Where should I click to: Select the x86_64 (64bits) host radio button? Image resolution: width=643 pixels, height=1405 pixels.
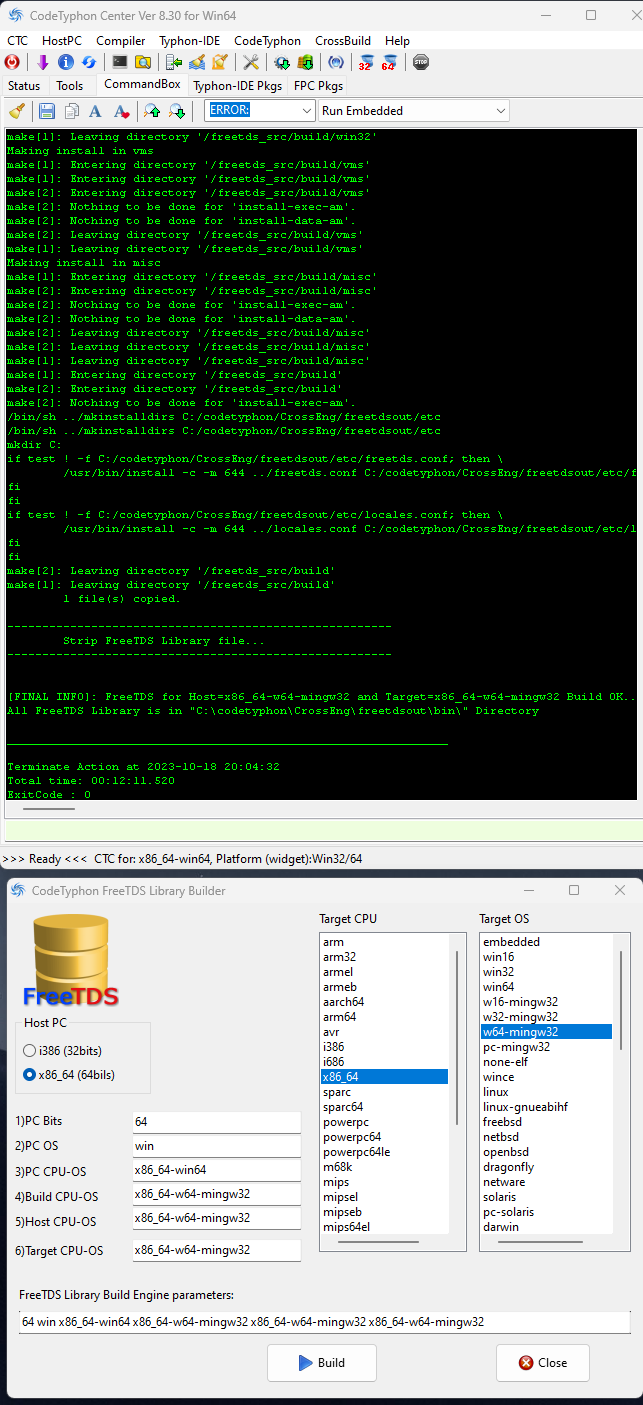coord(29,1074)
